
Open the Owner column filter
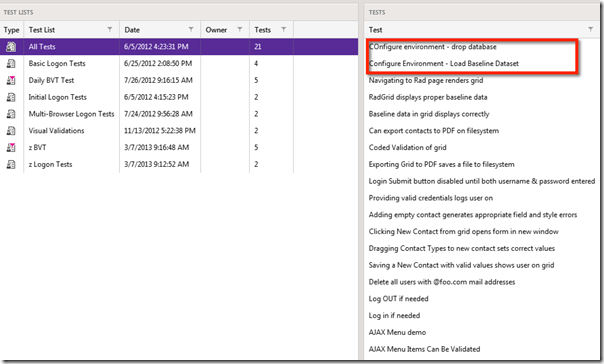pos(240,30)
